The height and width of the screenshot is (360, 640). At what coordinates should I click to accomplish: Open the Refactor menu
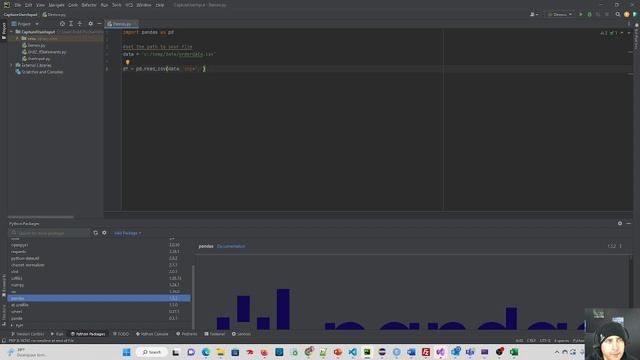(x=89, y=5)
